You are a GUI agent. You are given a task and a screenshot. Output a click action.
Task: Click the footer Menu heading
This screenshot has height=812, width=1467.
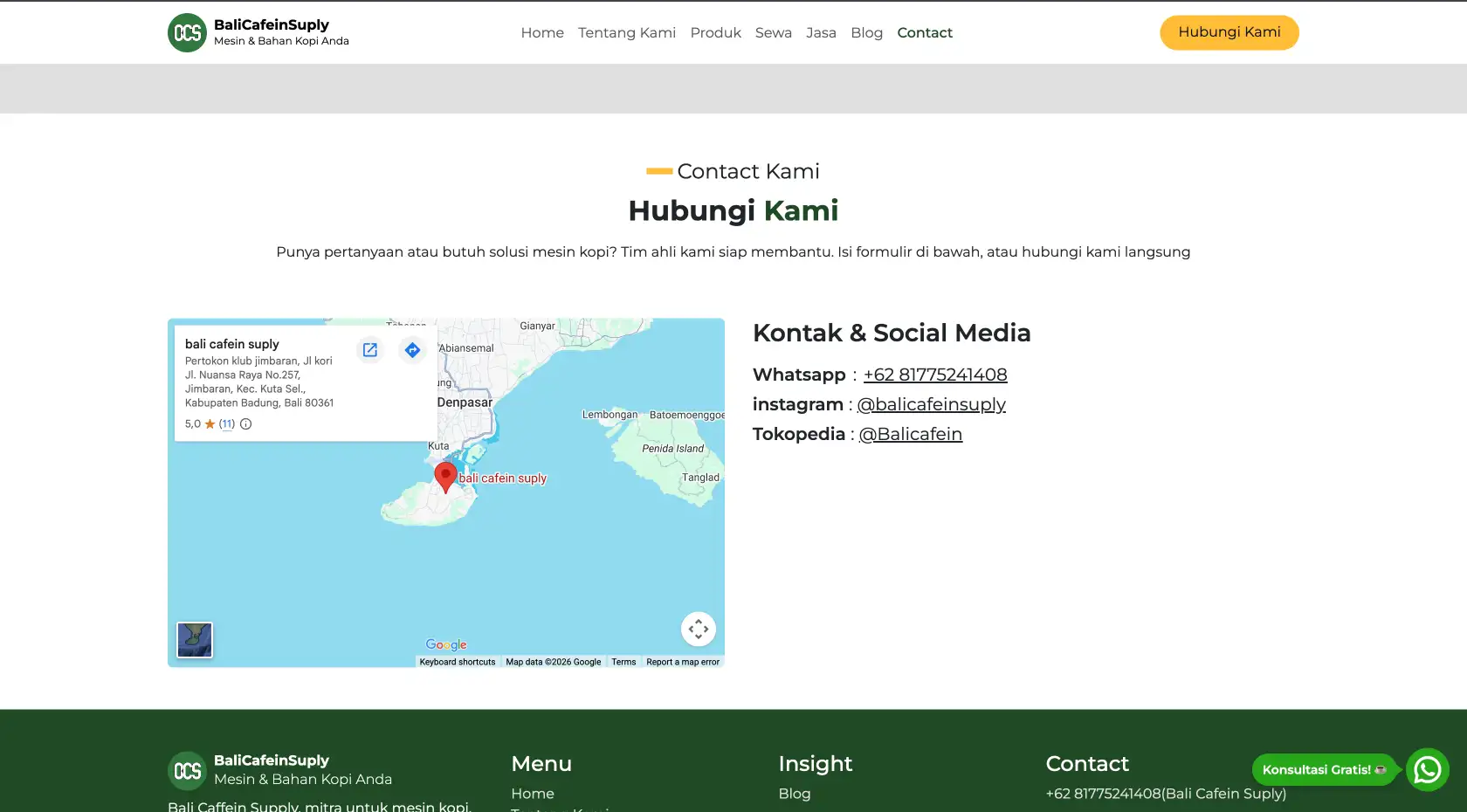pyautogui.click(x=541, y=764)
